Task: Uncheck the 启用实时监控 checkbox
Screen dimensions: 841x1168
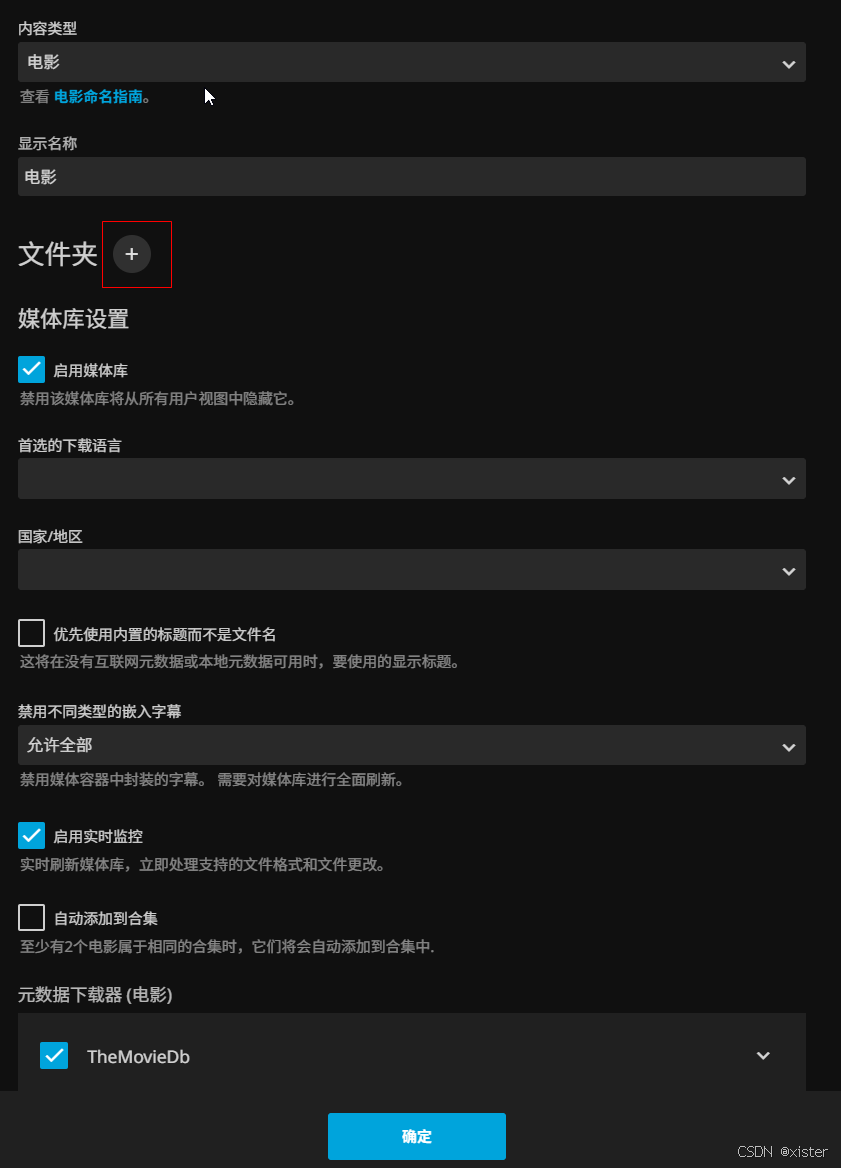Action: pyautogui.click(x=31, y=836)
